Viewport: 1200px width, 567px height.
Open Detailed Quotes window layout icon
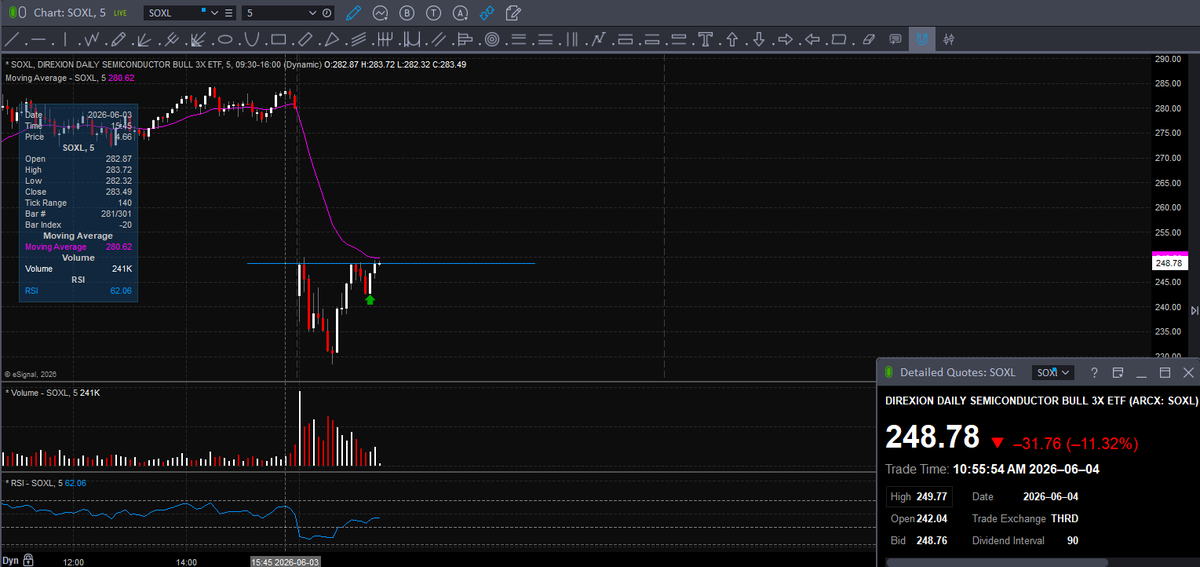1118,372
